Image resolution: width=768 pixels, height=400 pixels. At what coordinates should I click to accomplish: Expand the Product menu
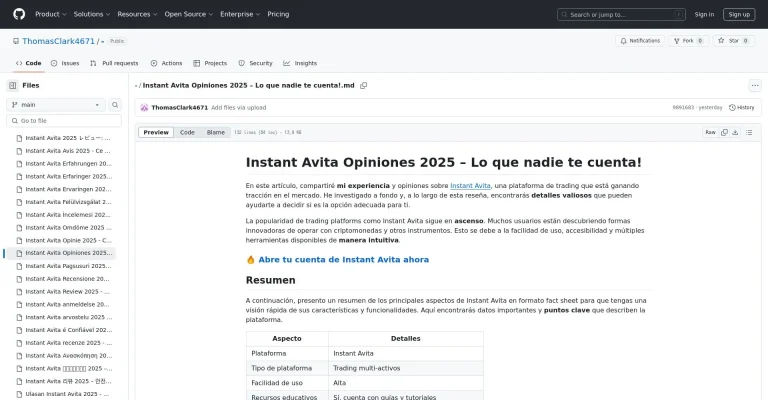(50, 14)
